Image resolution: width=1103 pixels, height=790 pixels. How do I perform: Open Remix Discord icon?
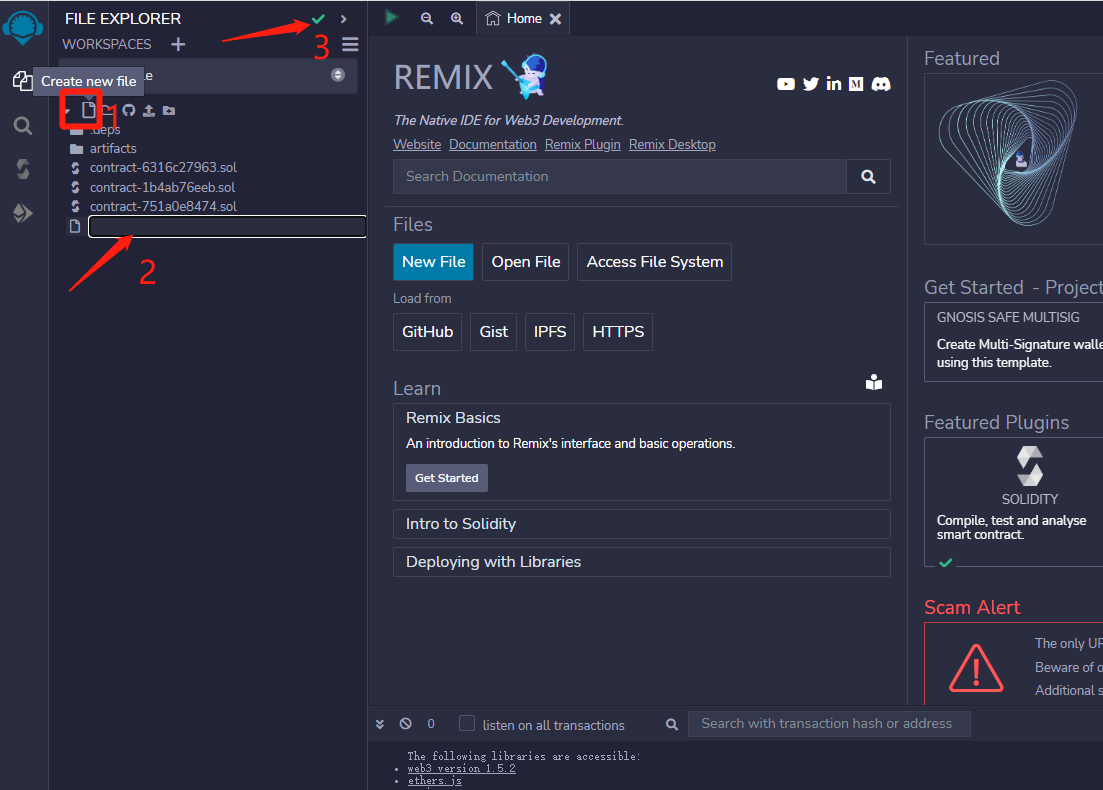pos(881,84)
